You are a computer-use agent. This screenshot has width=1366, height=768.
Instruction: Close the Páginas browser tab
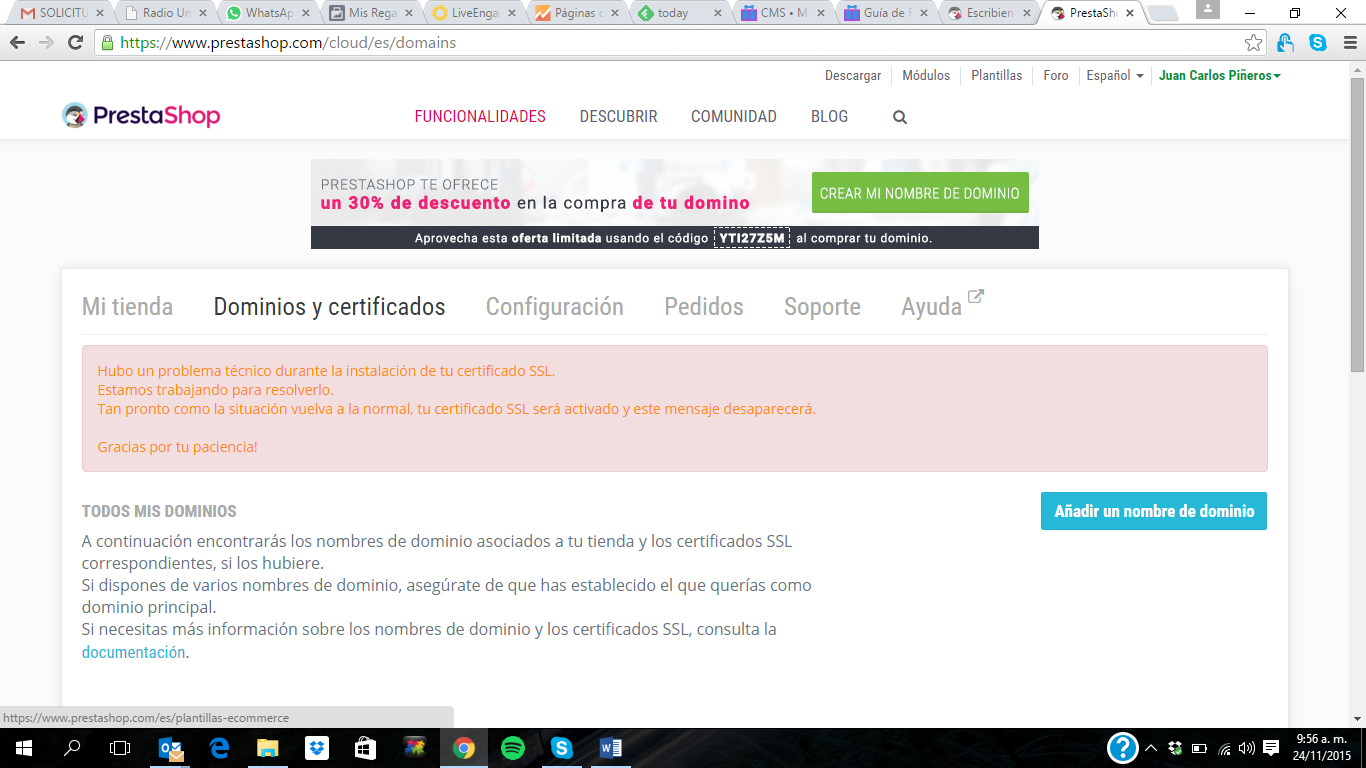pos(614,13)
